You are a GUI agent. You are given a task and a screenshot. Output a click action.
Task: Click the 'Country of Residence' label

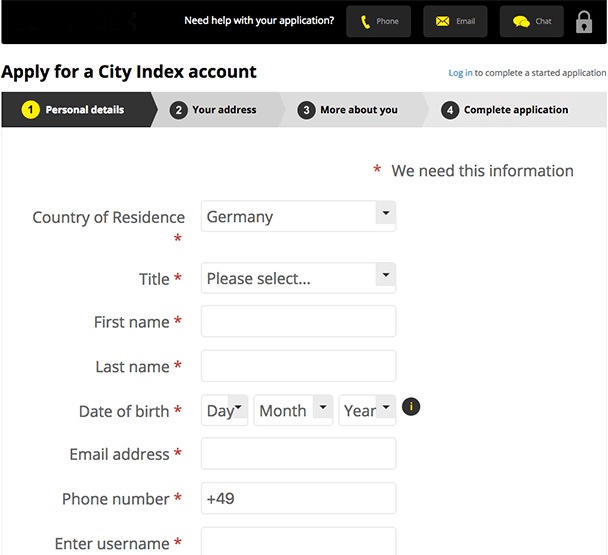coord(109,218)
